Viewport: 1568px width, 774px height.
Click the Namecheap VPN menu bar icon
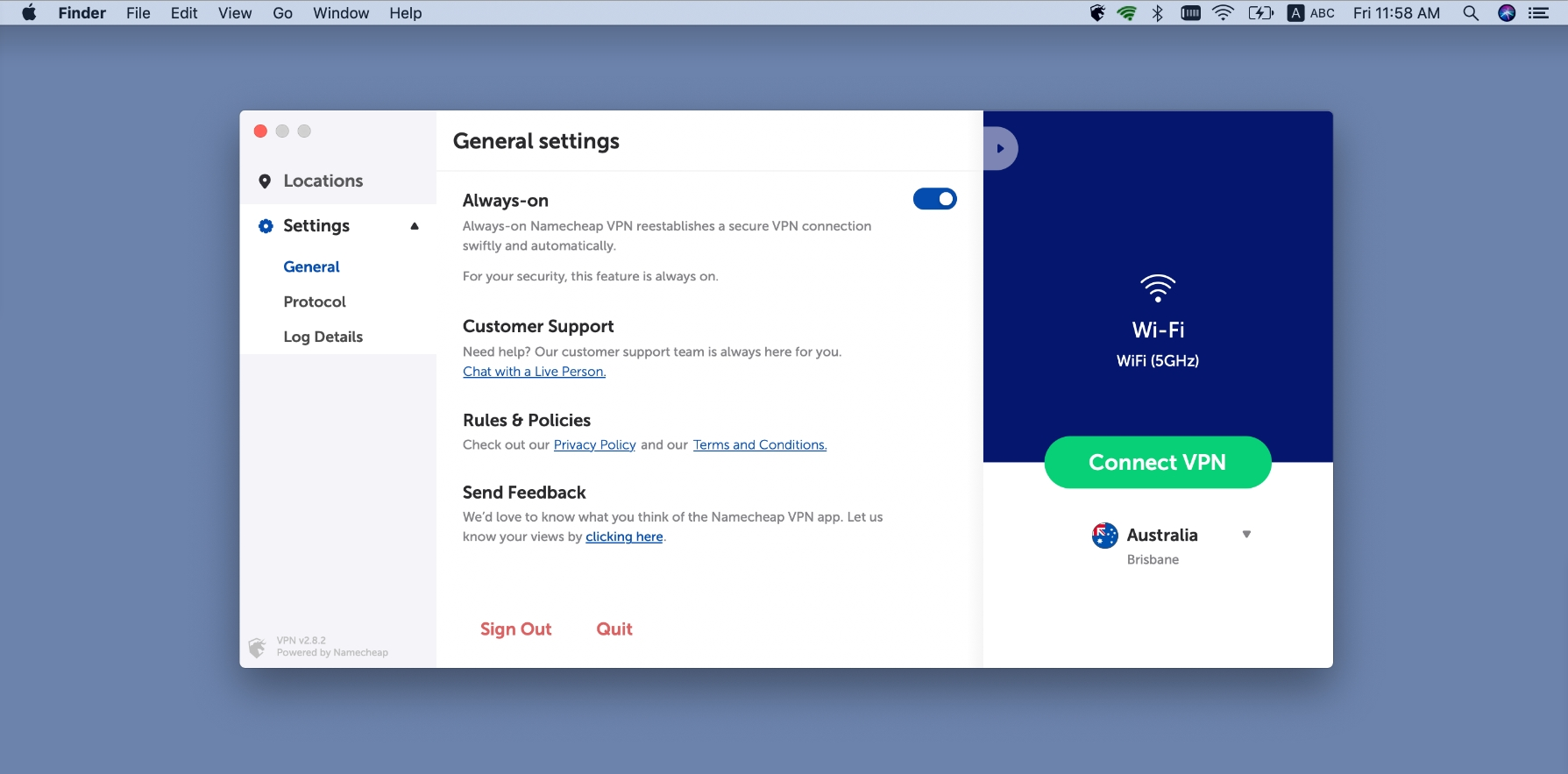pyautogui.click(x=1097, y=13)
